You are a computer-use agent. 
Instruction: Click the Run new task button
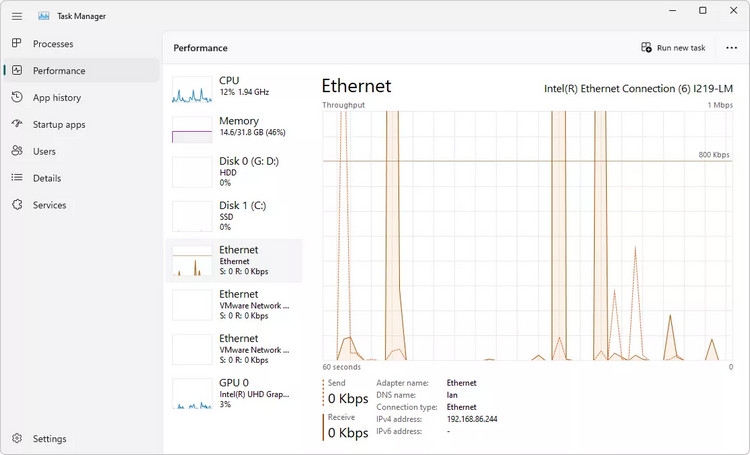point(673,48)
